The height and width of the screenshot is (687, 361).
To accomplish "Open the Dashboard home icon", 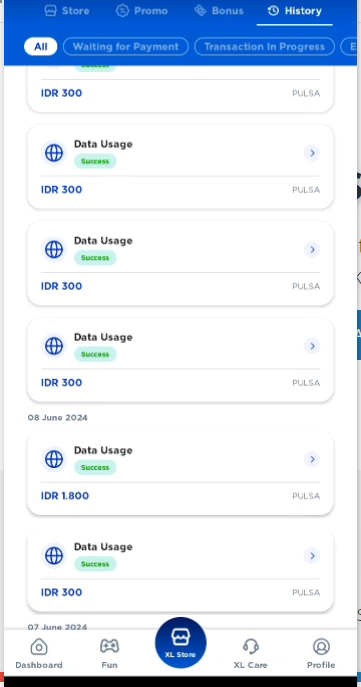I will pyautogui.click(x=39, y=647).
